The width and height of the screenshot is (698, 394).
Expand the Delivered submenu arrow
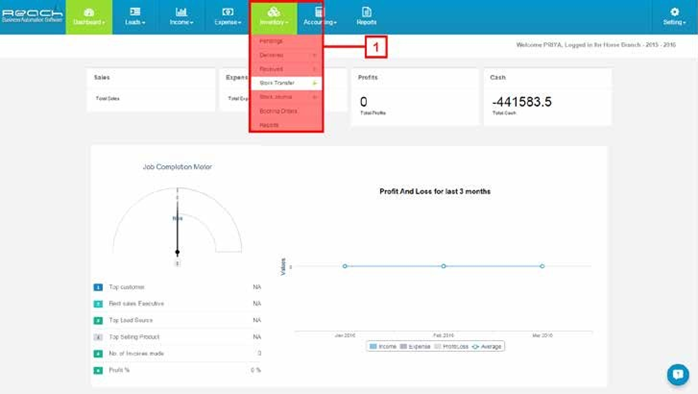pyautogui.click(x=315, y=55)
